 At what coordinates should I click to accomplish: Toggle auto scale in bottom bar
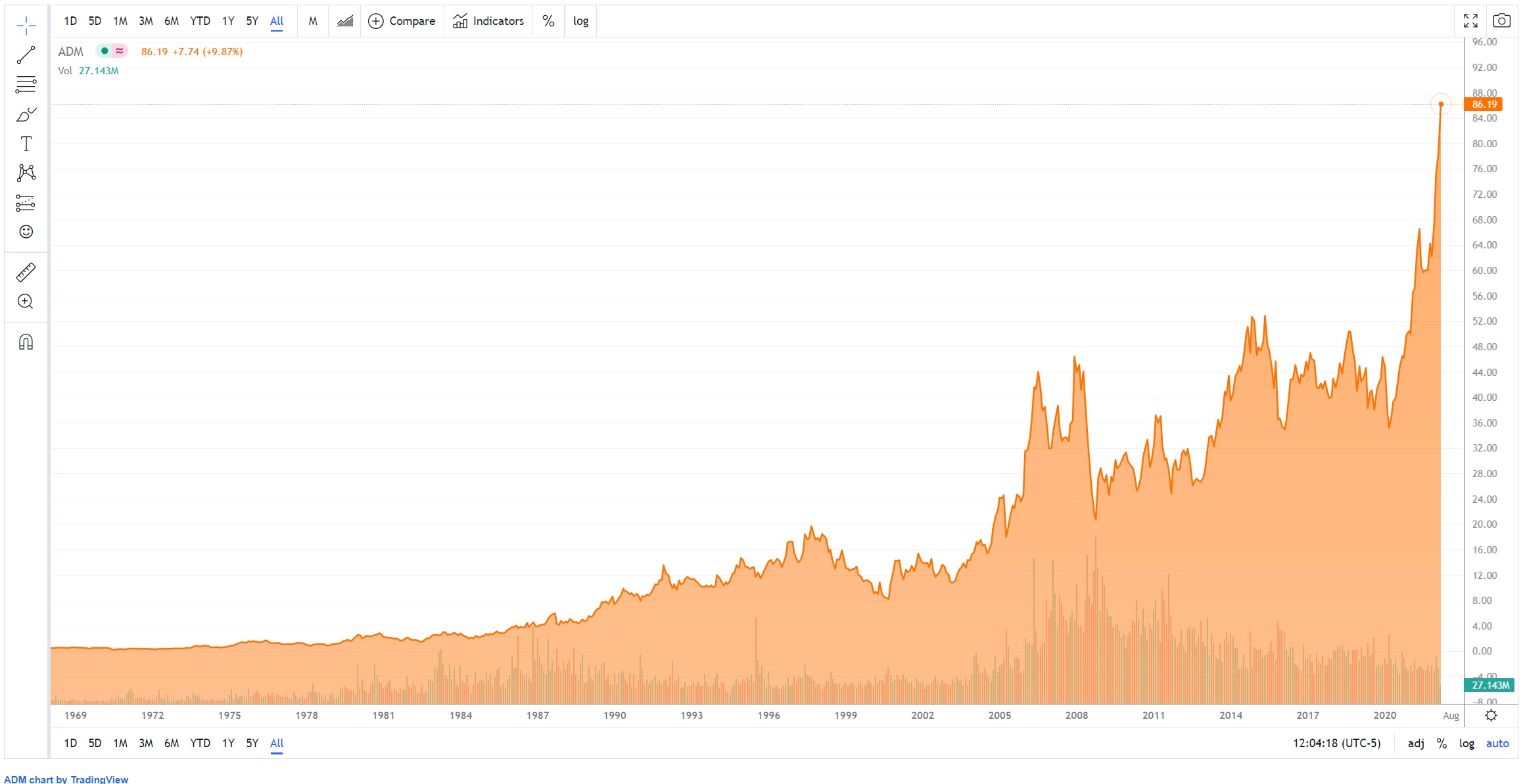(1497, 743)
